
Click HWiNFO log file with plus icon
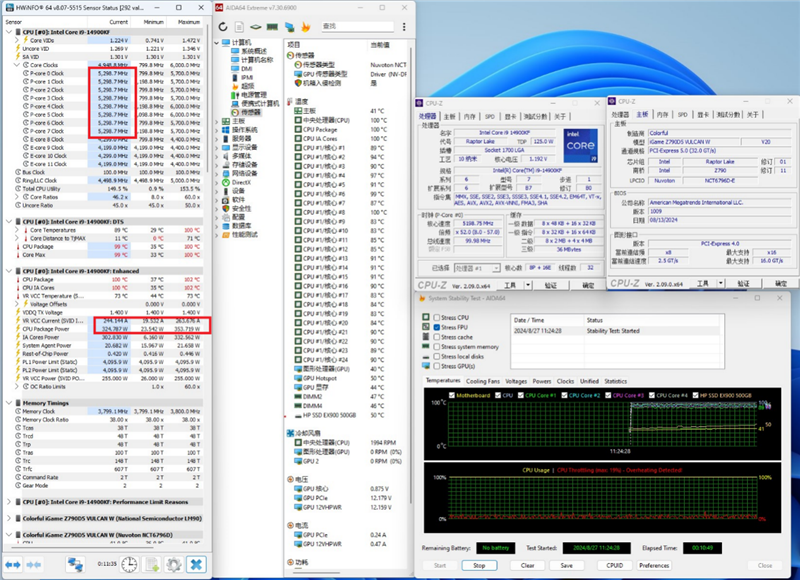pyautogui.click(x=152, y=565)
